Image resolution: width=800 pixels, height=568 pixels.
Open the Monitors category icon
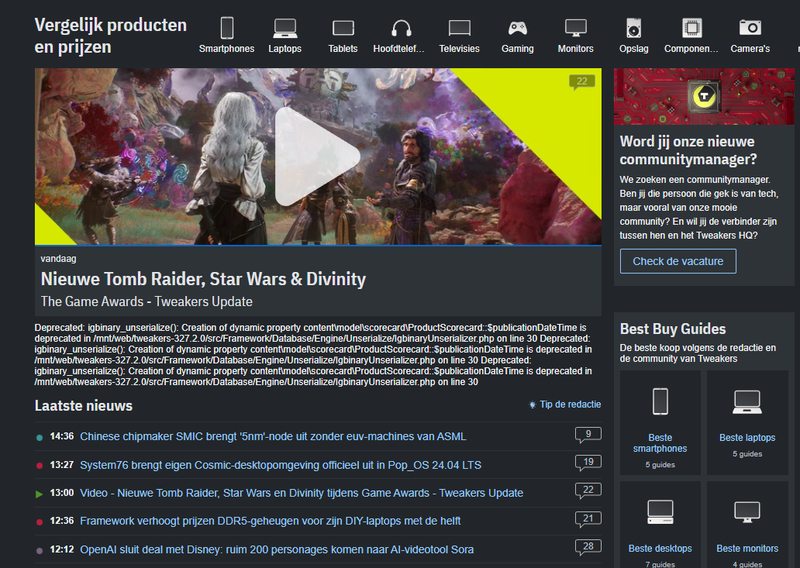pyautogui.click(x=576, y=28)
